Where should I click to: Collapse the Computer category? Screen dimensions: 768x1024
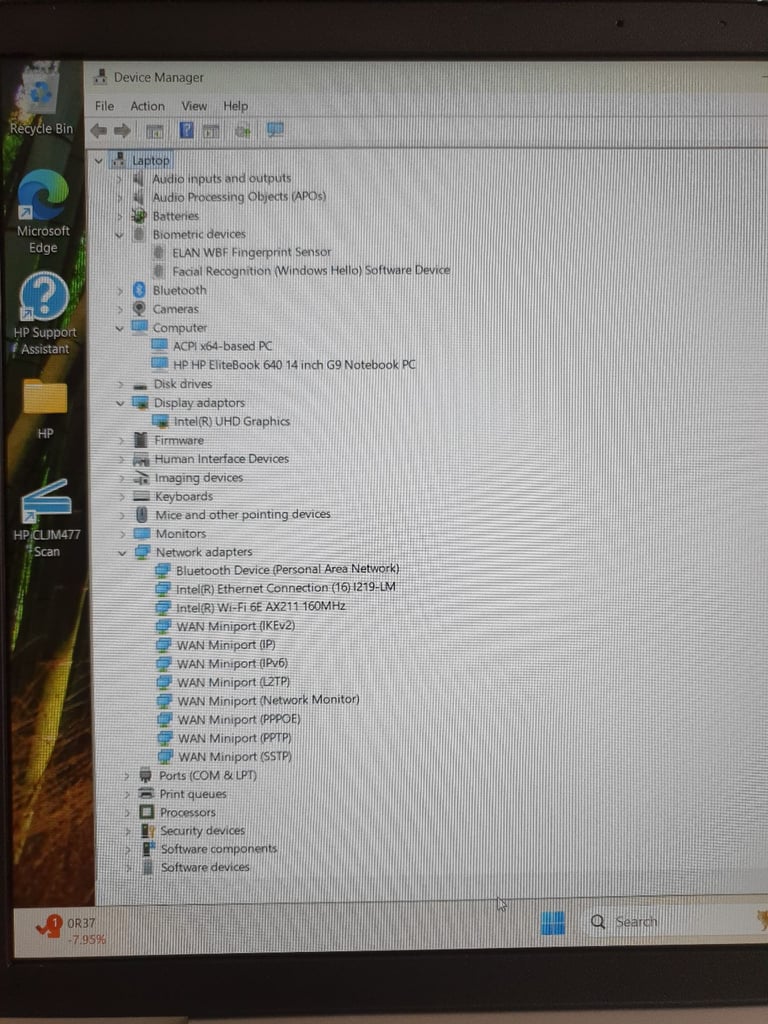point(120,328)
